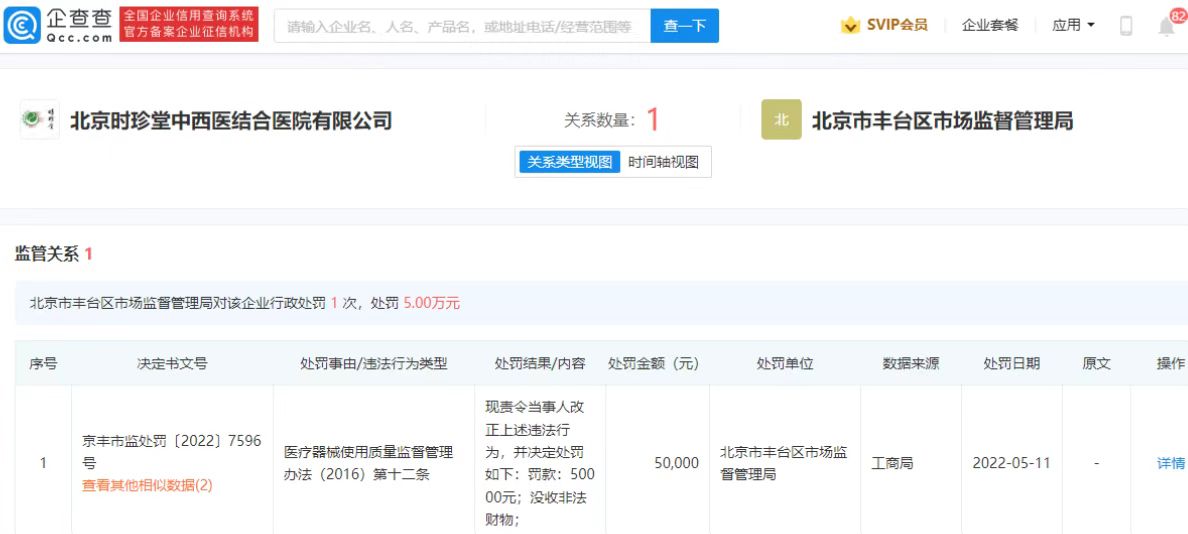Screen dimensions: 1188x534
Task: Select the 2022-05-11 date cell
Action: coord(1011,463)
